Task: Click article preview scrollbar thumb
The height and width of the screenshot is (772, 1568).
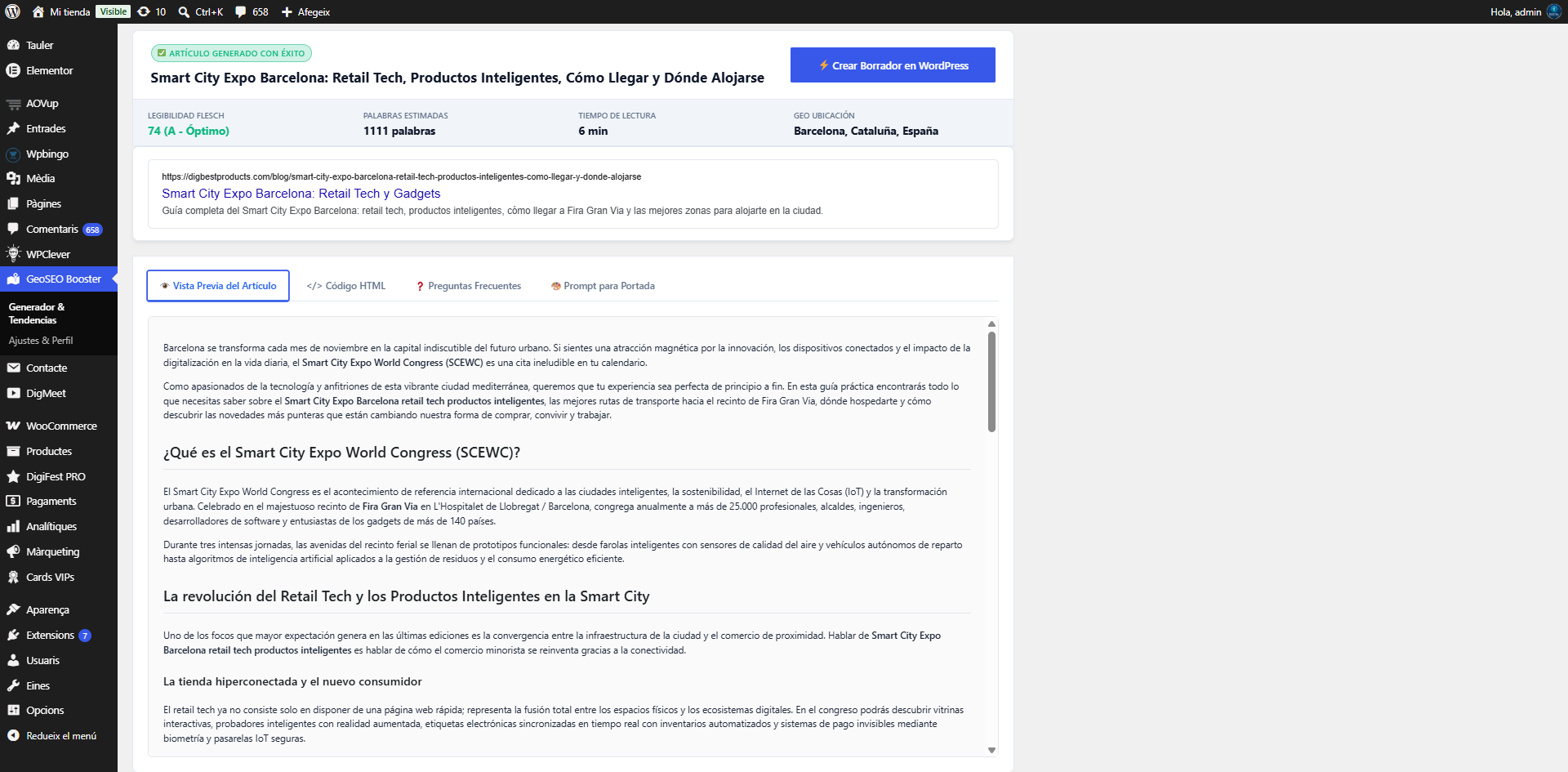Action: (x=991, y=381)
